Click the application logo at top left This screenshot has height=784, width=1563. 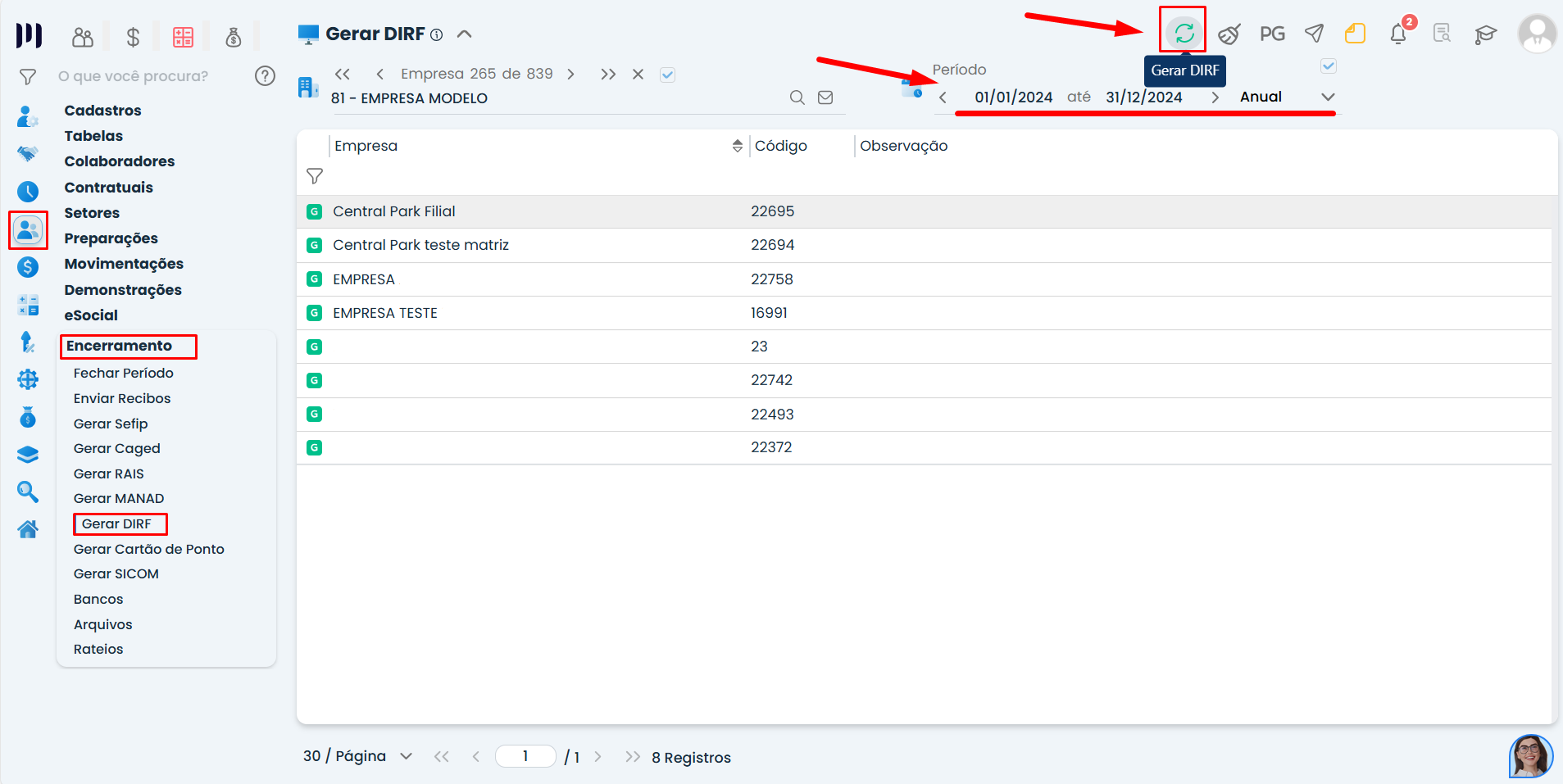29,35
